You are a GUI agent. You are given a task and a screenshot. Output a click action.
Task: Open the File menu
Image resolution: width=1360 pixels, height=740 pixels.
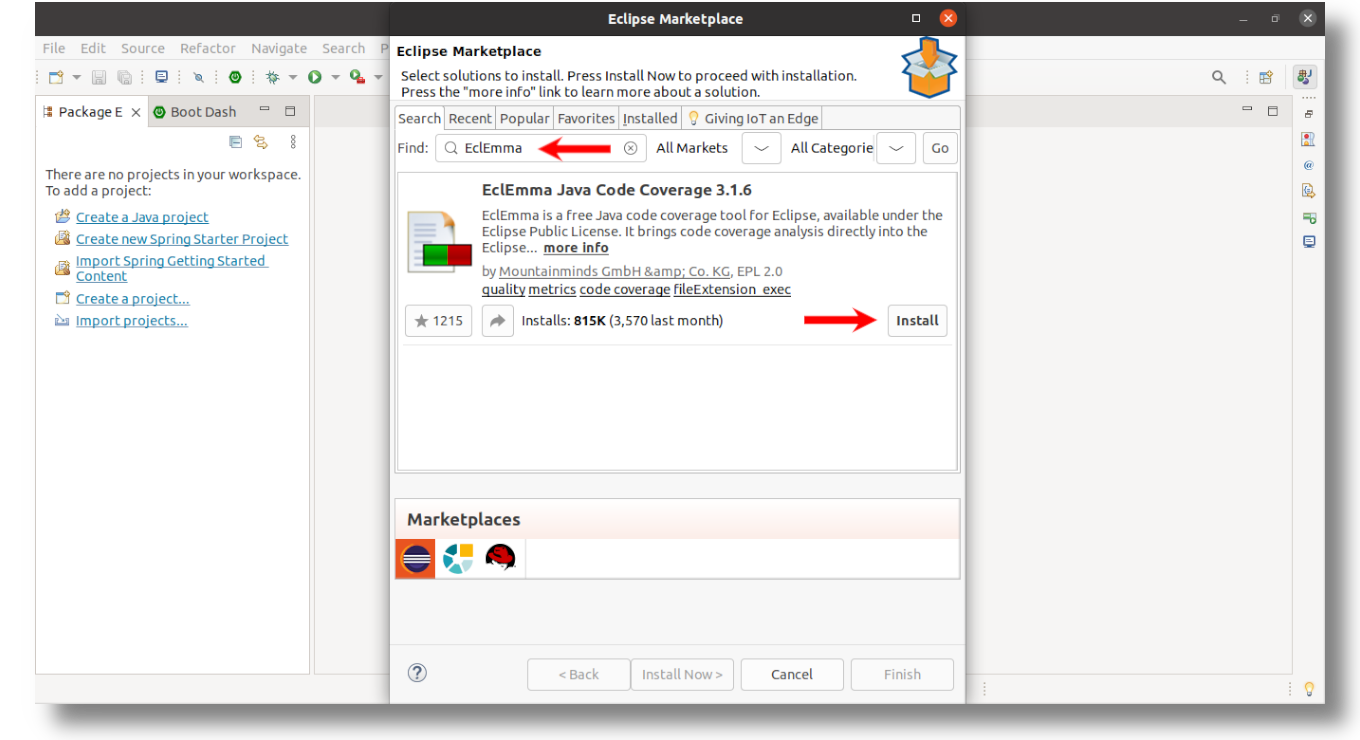click(54, 48)
